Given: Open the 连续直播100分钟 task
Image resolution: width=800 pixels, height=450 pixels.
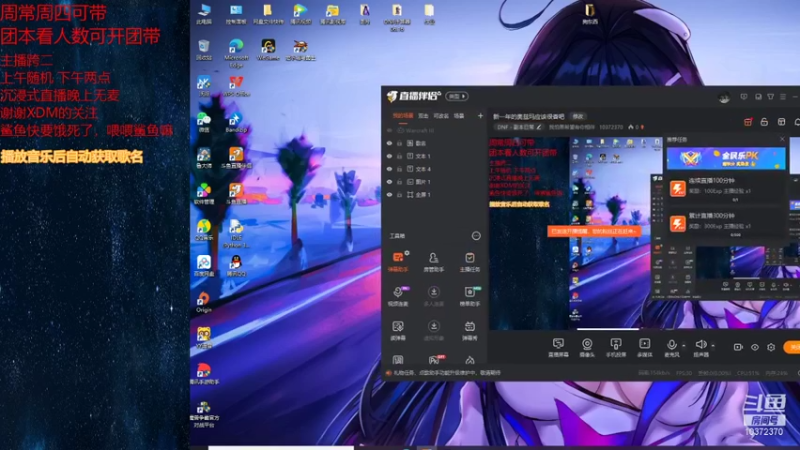Looking at the screenshot, I should pos(727,188).
